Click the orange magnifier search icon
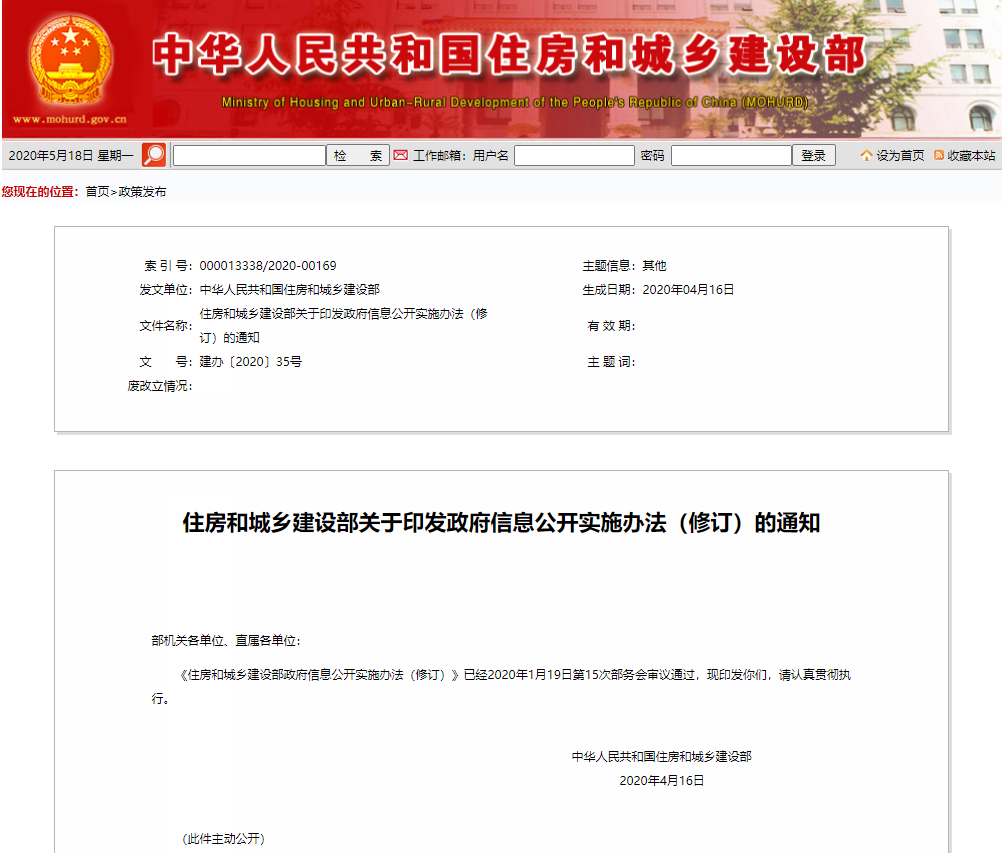This screenshot has width=1003, height=853. tap(154, 155)
